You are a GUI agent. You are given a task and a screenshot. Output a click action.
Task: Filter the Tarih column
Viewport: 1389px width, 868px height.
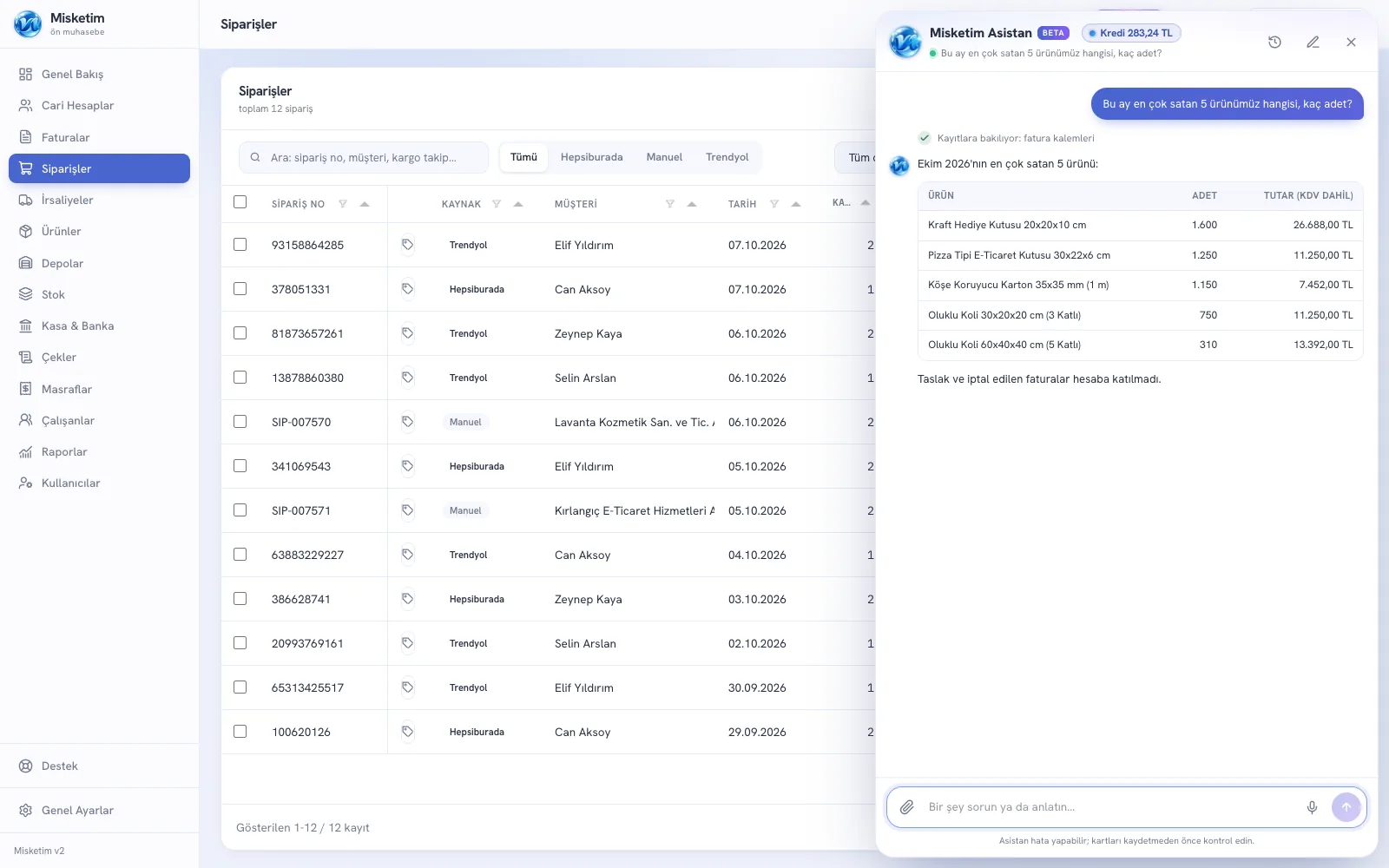click(774, 204)
